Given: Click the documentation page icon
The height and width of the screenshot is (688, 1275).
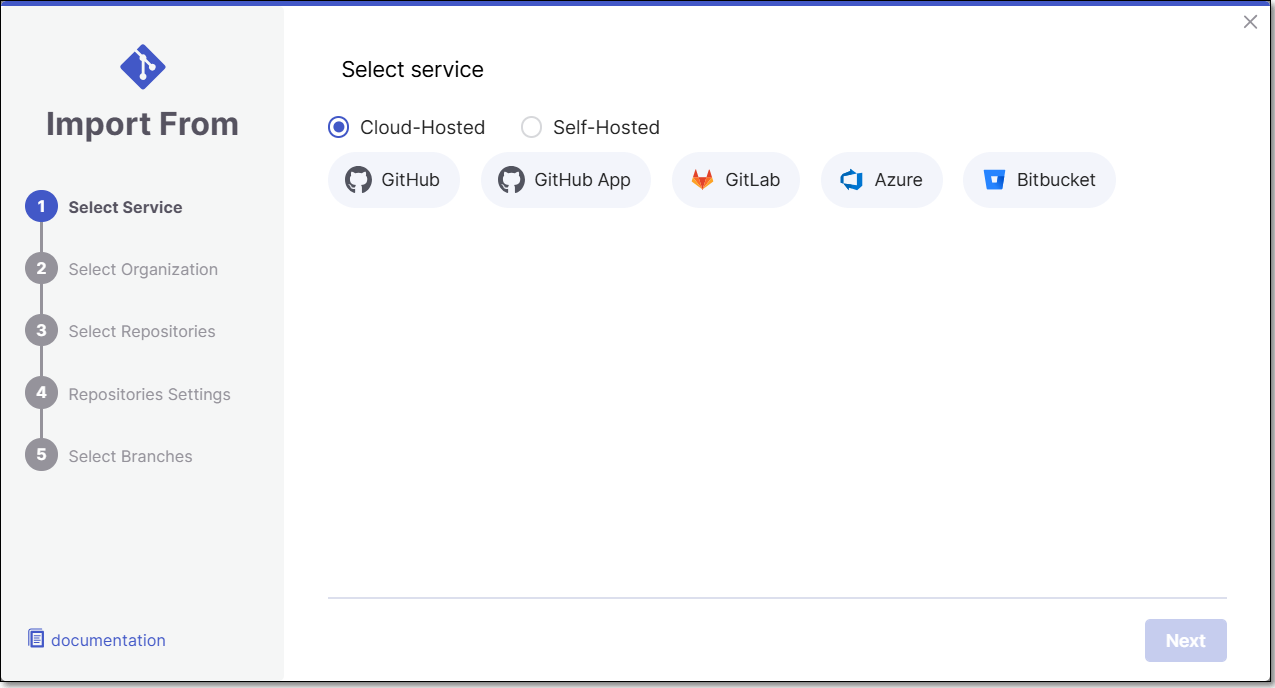Looking at the screenshot, I should tap(36, 639).
